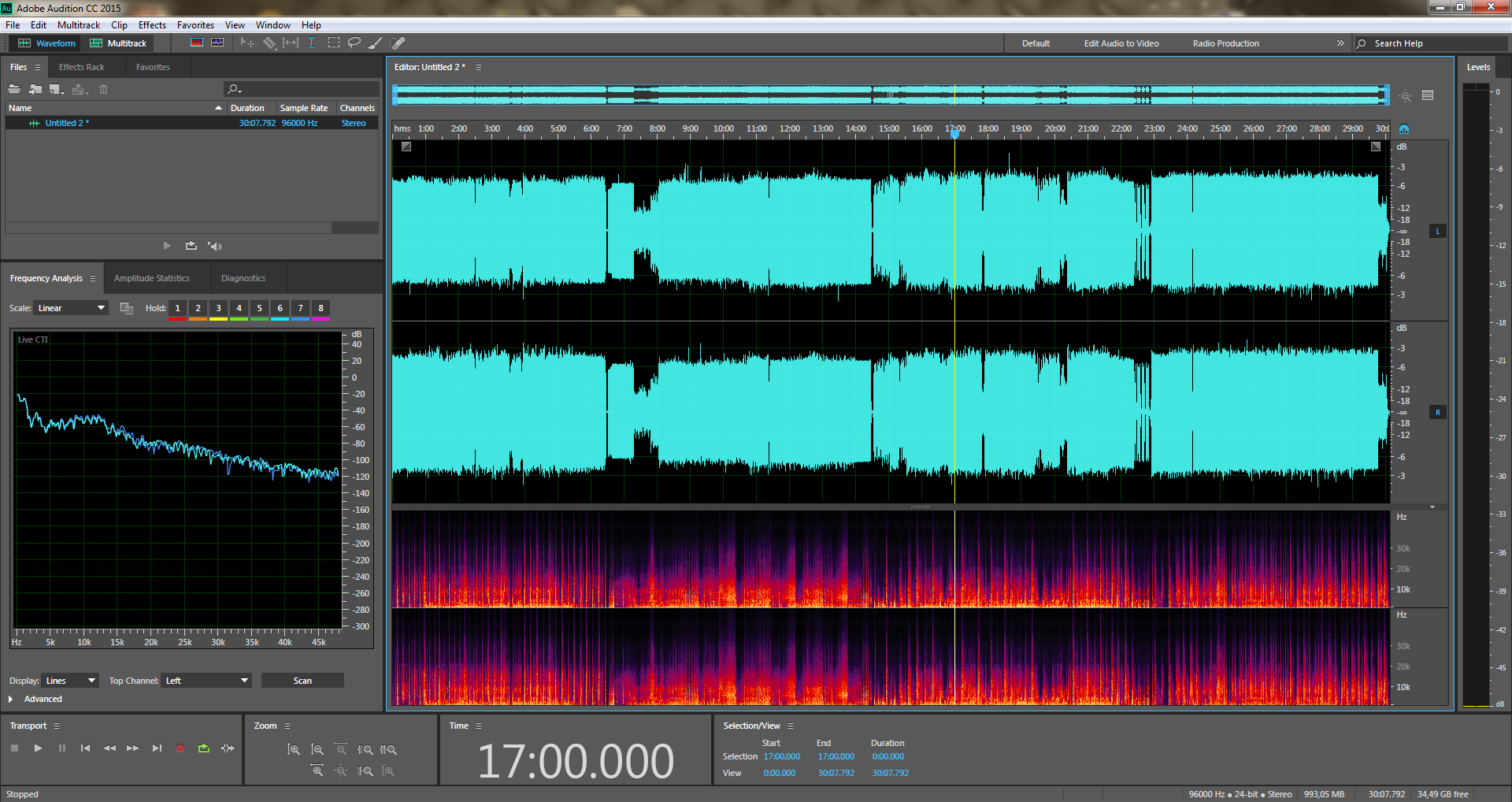The height and width of the screenshot is (802, 1512).
Task: Toggle Spectral Frequency Display button
Action: pos(197,43)
